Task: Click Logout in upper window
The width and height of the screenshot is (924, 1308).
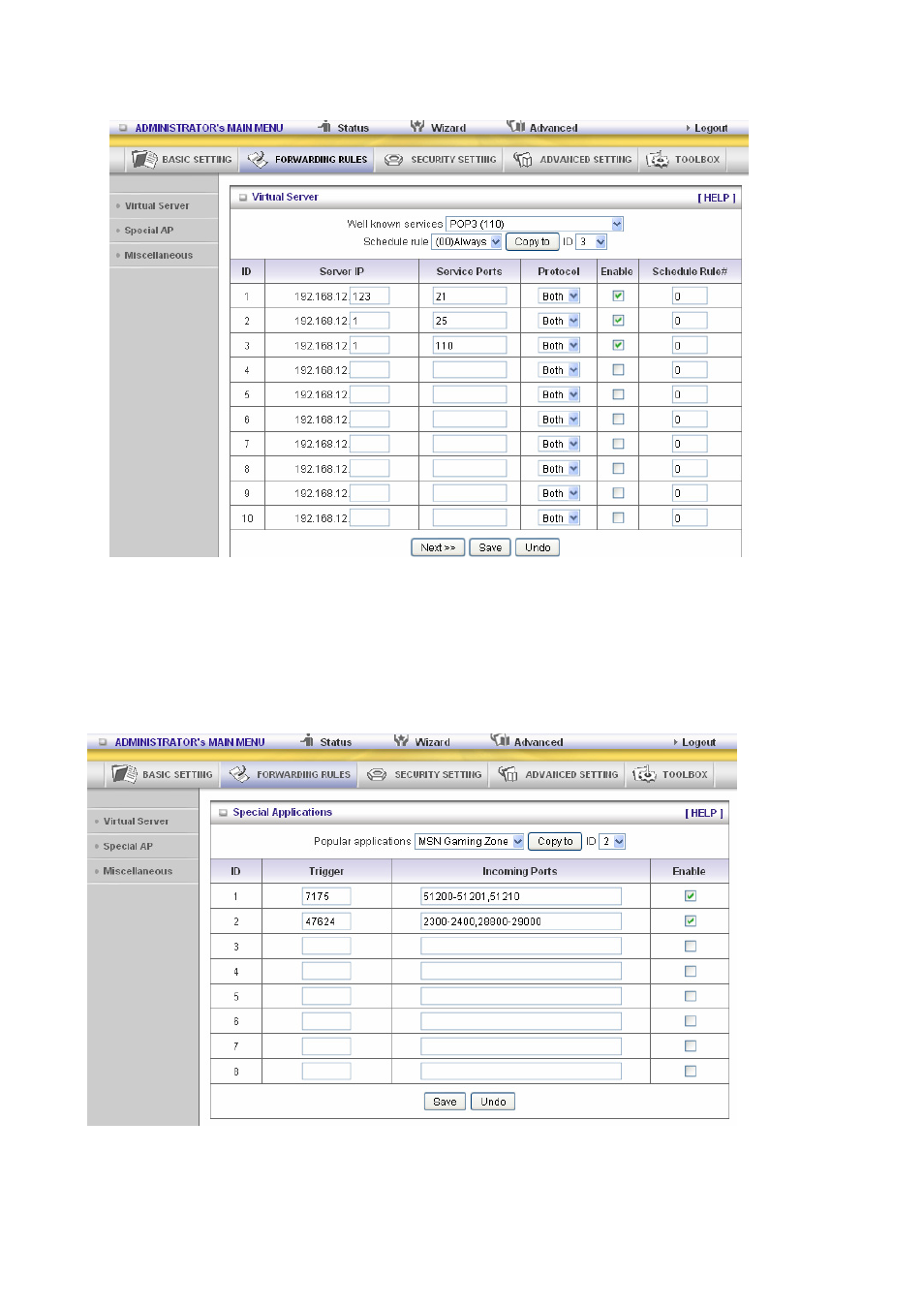Action: (x=711, y=128)
